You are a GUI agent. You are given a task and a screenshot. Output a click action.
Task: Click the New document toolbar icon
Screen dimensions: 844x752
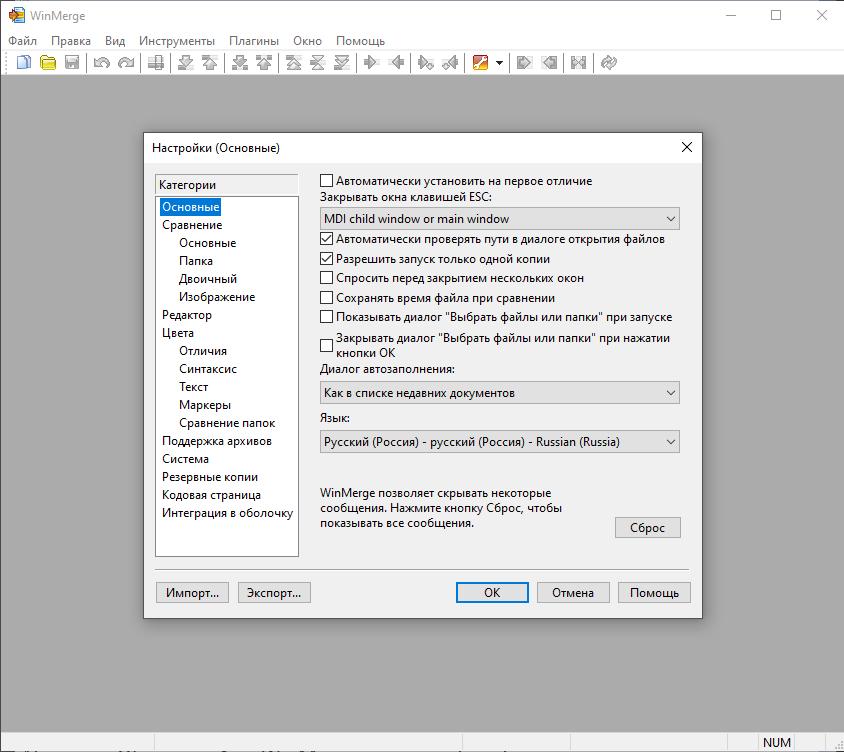pos(24,63)
